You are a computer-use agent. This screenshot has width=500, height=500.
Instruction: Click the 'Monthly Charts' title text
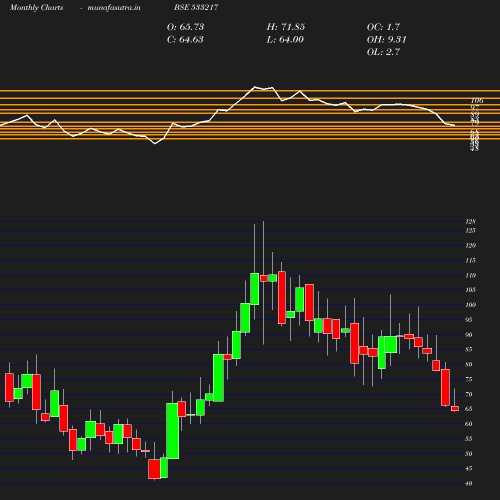click(36, 7)
